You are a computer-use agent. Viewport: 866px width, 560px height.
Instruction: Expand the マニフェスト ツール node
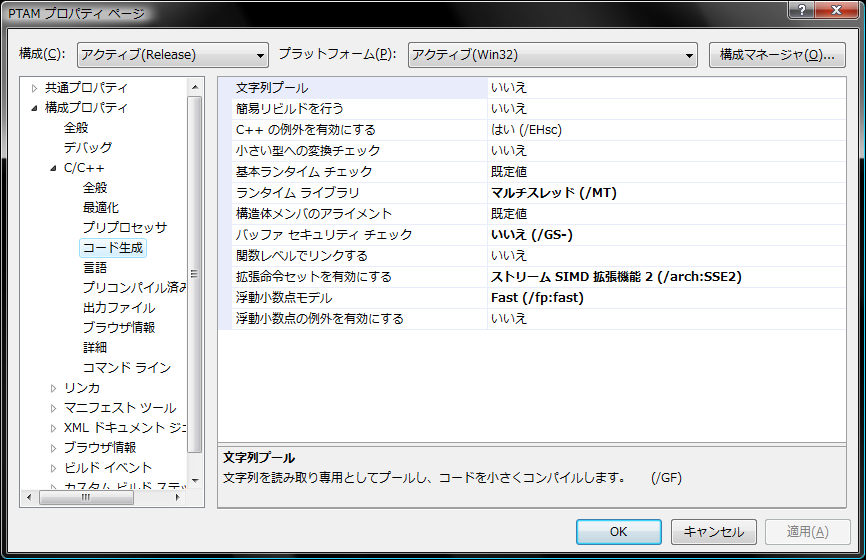click(53, 408)
